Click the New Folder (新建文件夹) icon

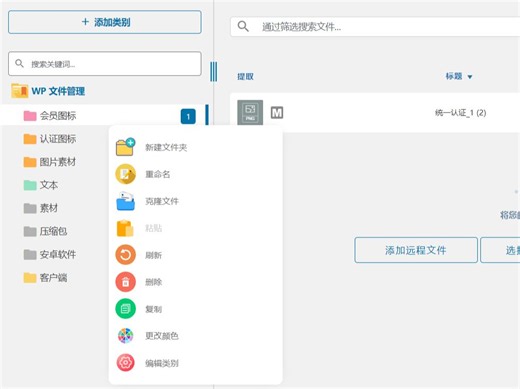point(125,147)
